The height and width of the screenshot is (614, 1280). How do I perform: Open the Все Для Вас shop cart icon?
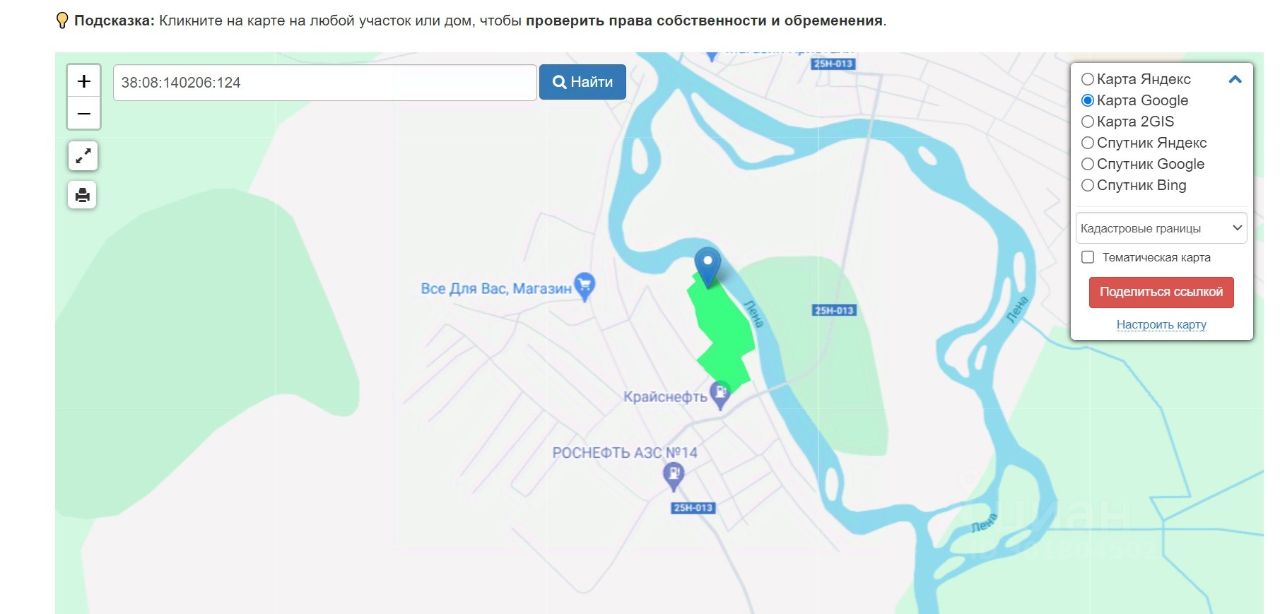pos(585,287)
